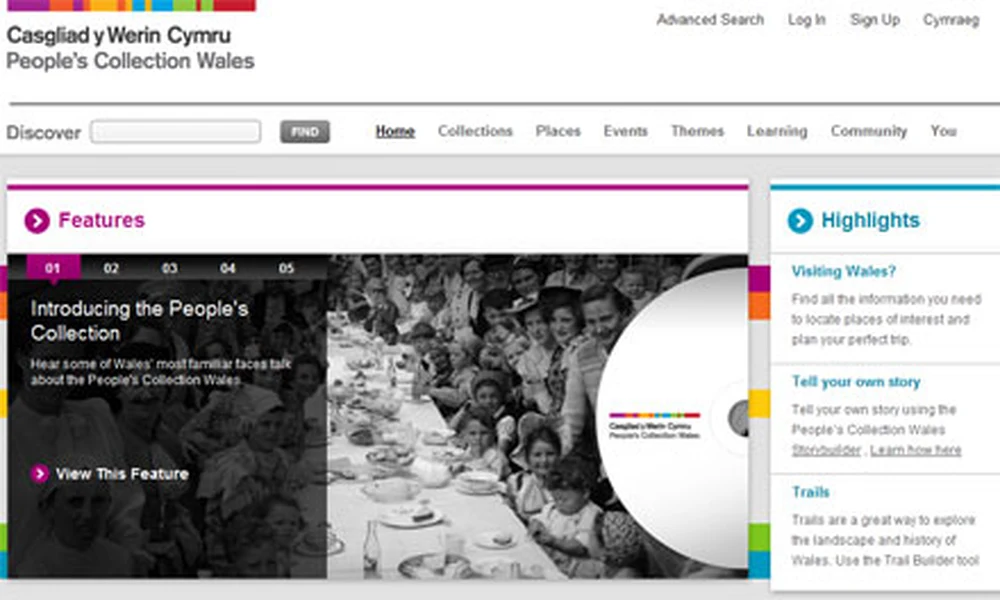Click 'Hear some of Wales' most familiar faces' text
Image resolution: width=1000 pixels, height=600 pixels.
tap(161, 372)
